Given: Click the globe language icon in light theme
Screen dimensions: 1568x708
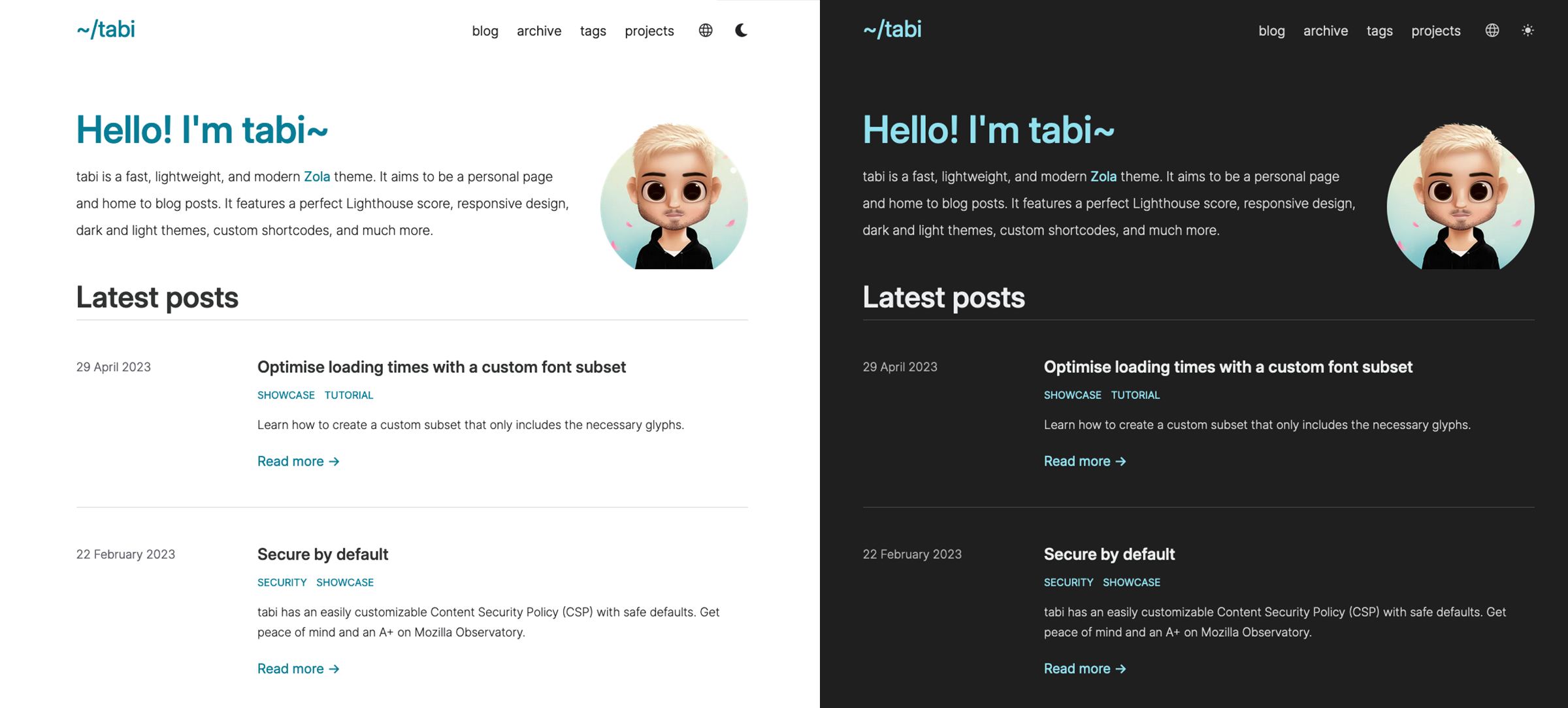Looking at the screenshot, I should 706,30.
